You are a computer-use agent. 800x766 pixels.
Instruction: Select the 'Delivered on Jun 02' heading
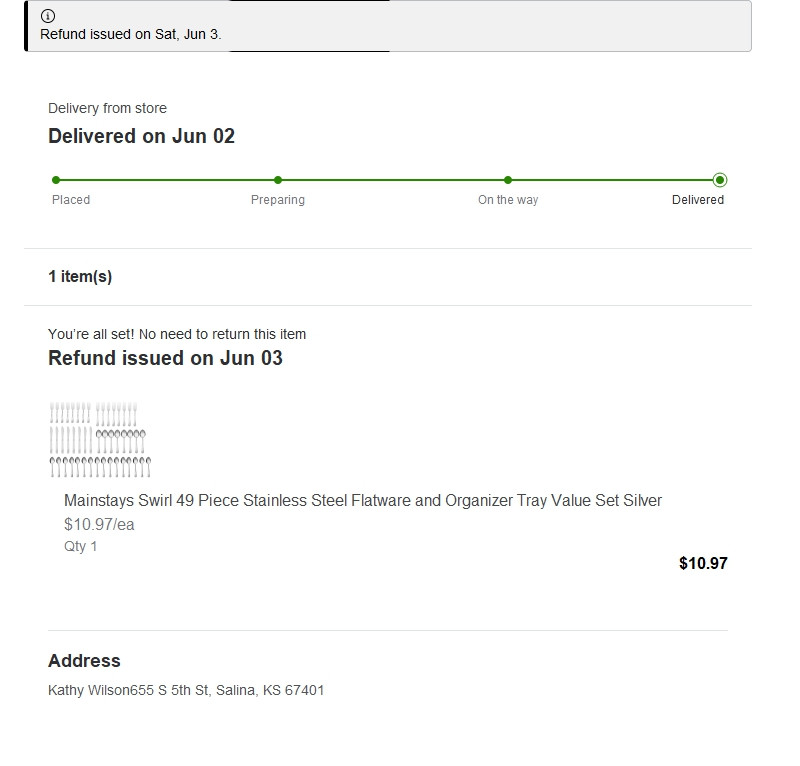141,136
